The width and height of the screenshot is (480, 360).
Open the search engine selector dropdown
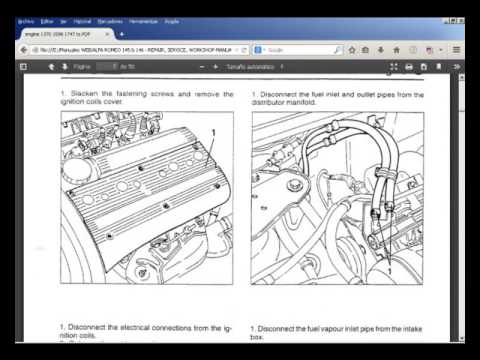260,50
